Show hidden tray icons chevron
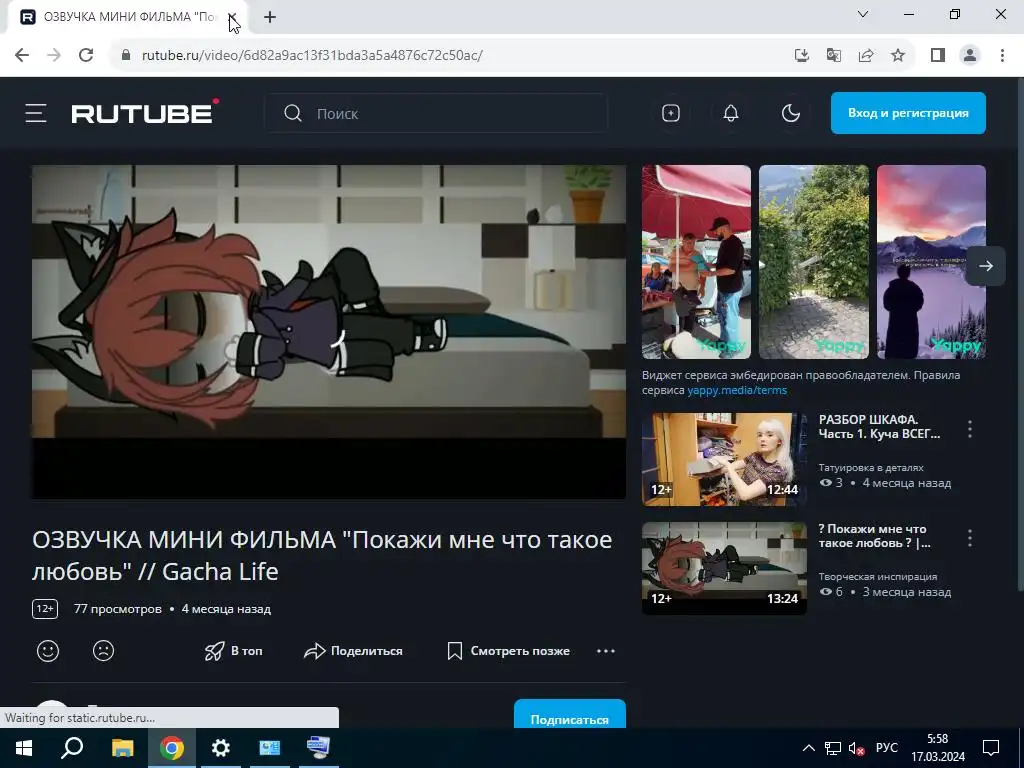The height and width of the screenshot is (768, 1024). coord(808,748)
